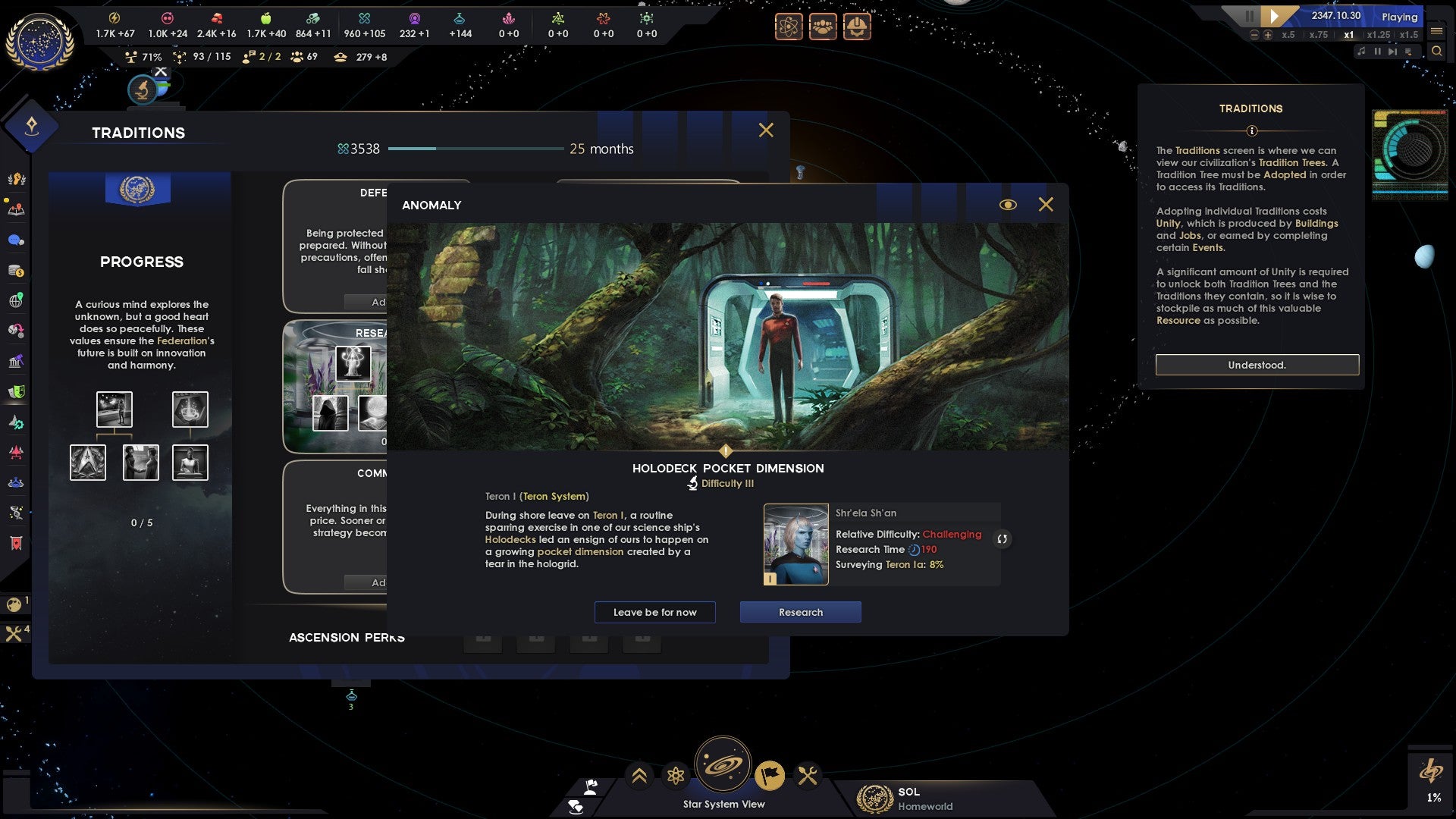Click the atom research icon near the top center

click(789, 27)
